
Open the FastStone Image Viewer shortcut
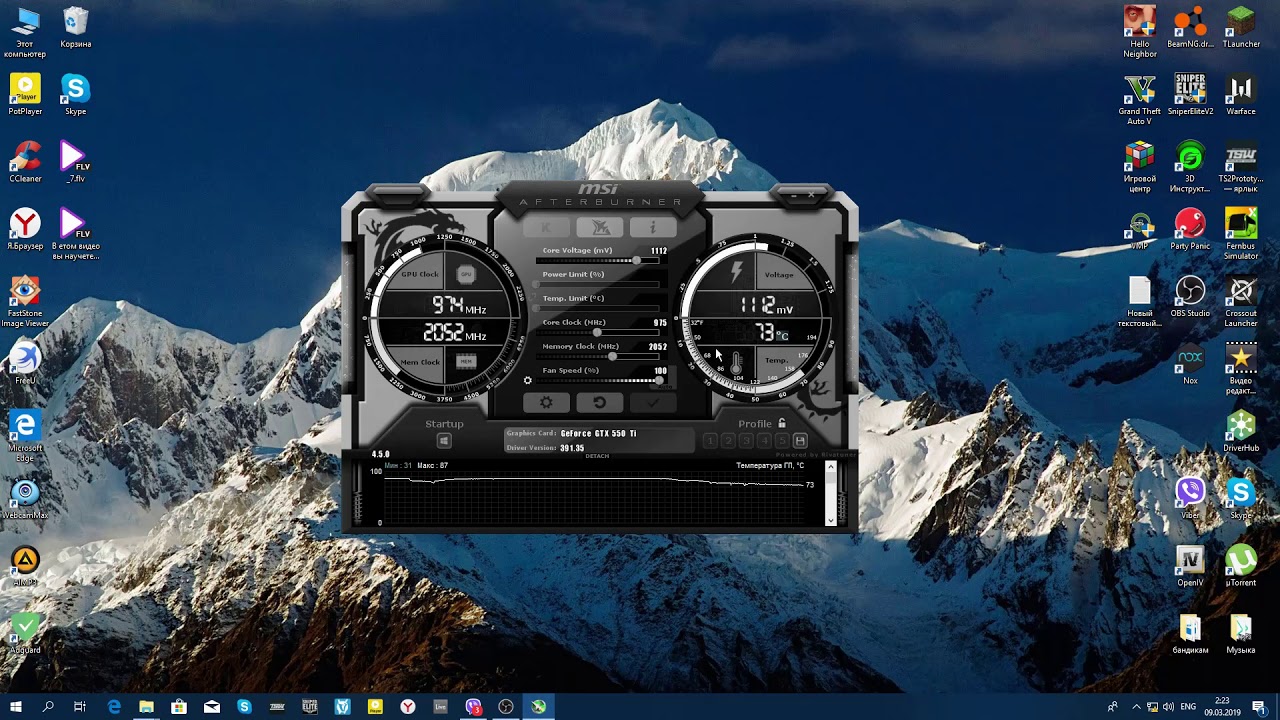[25, 302]
